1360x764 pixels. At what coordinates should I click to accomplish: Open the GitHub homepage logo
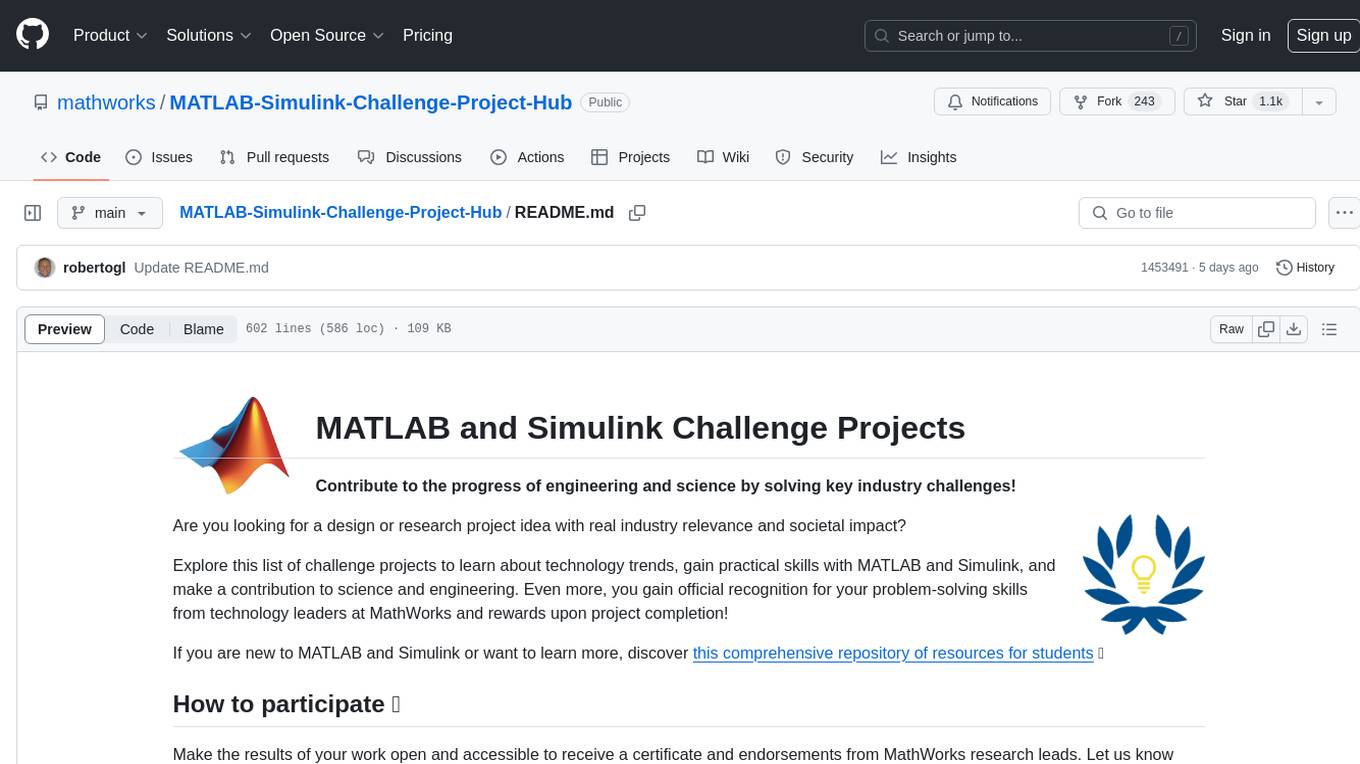pyautogui.click(x=32, y=35)
